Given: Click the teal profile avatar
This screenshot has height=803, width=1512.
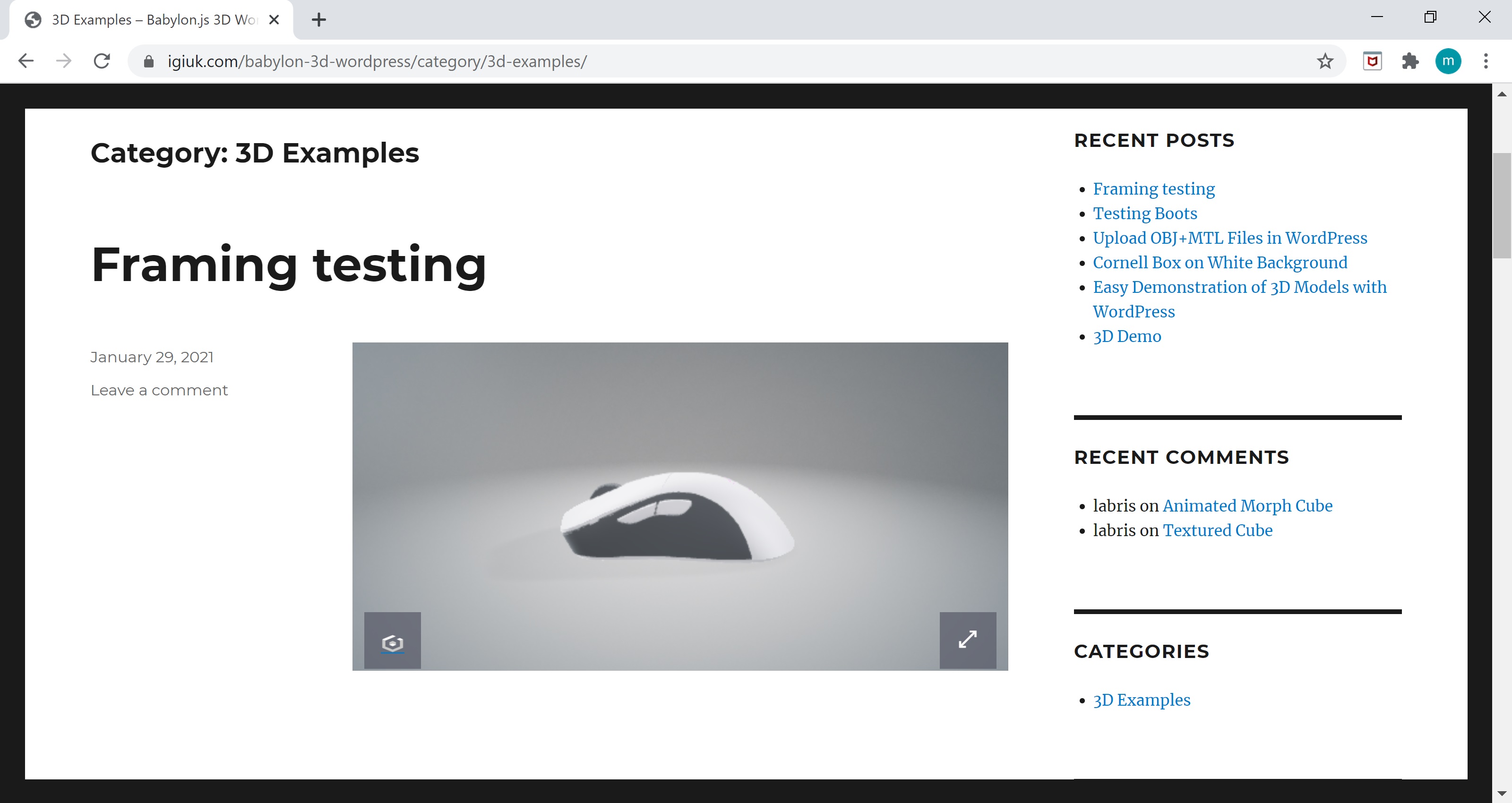Looking at the screenshot, I should click(1448, 61).
